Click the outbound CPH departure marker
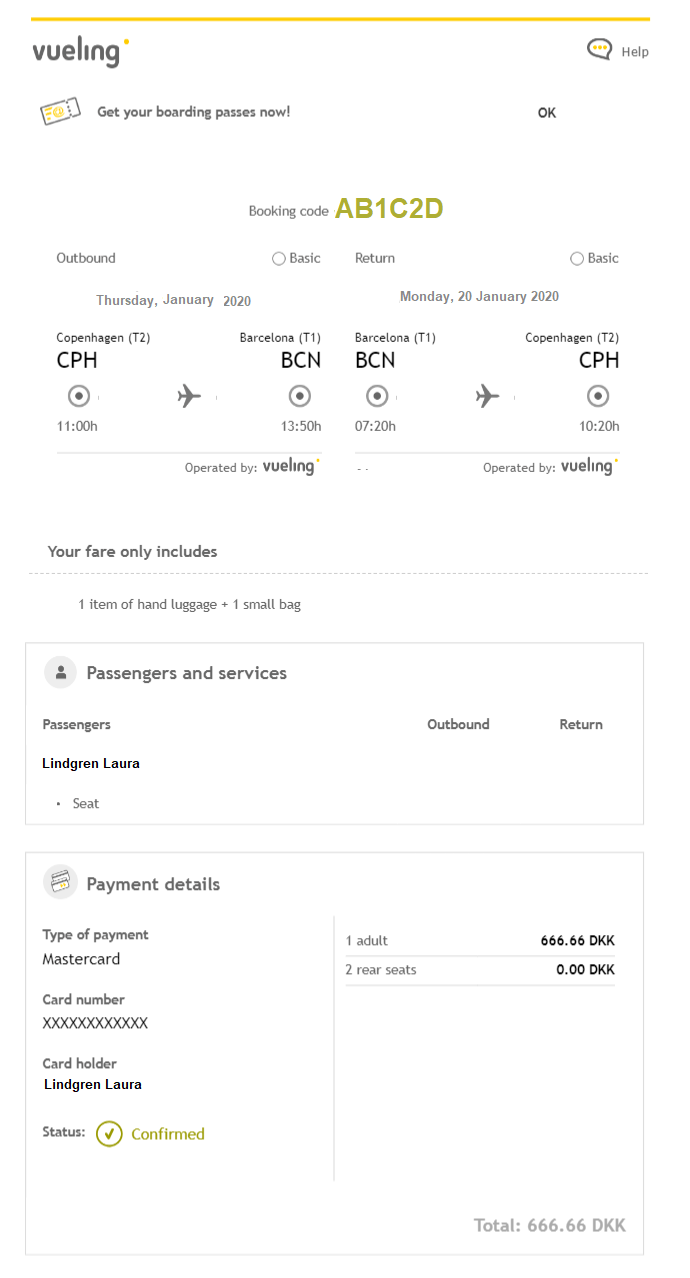This screenshot has height=1278, width=690. pos(79,396)
